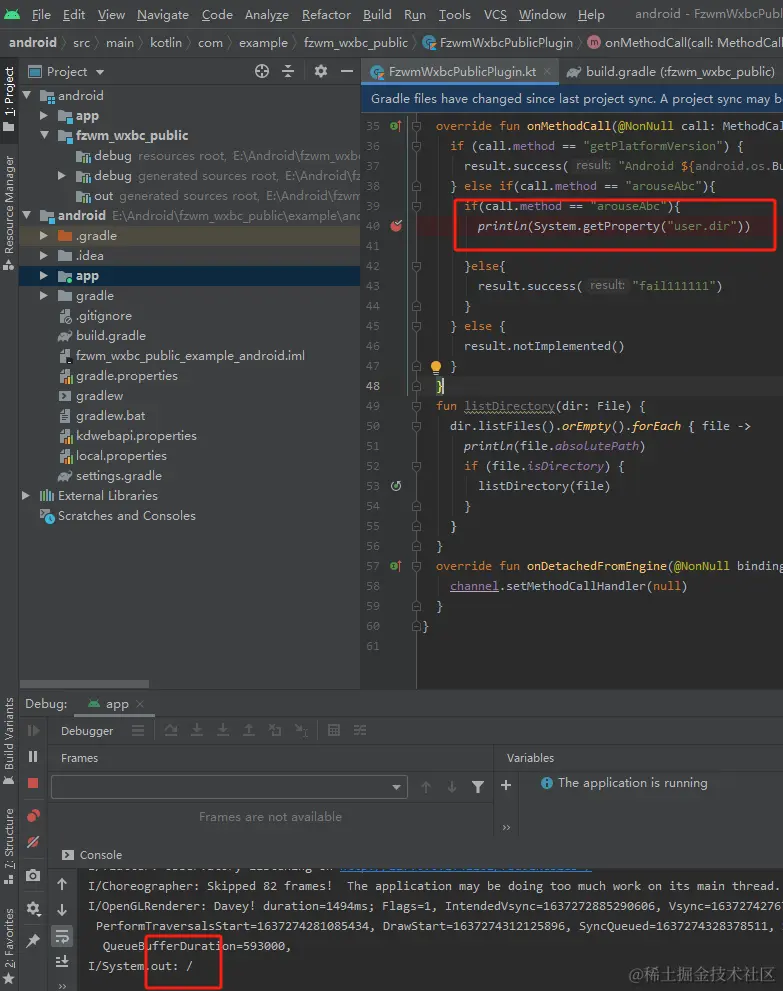
Task: Click the Filter frames funnel icon
Action: tap(478, 786)
